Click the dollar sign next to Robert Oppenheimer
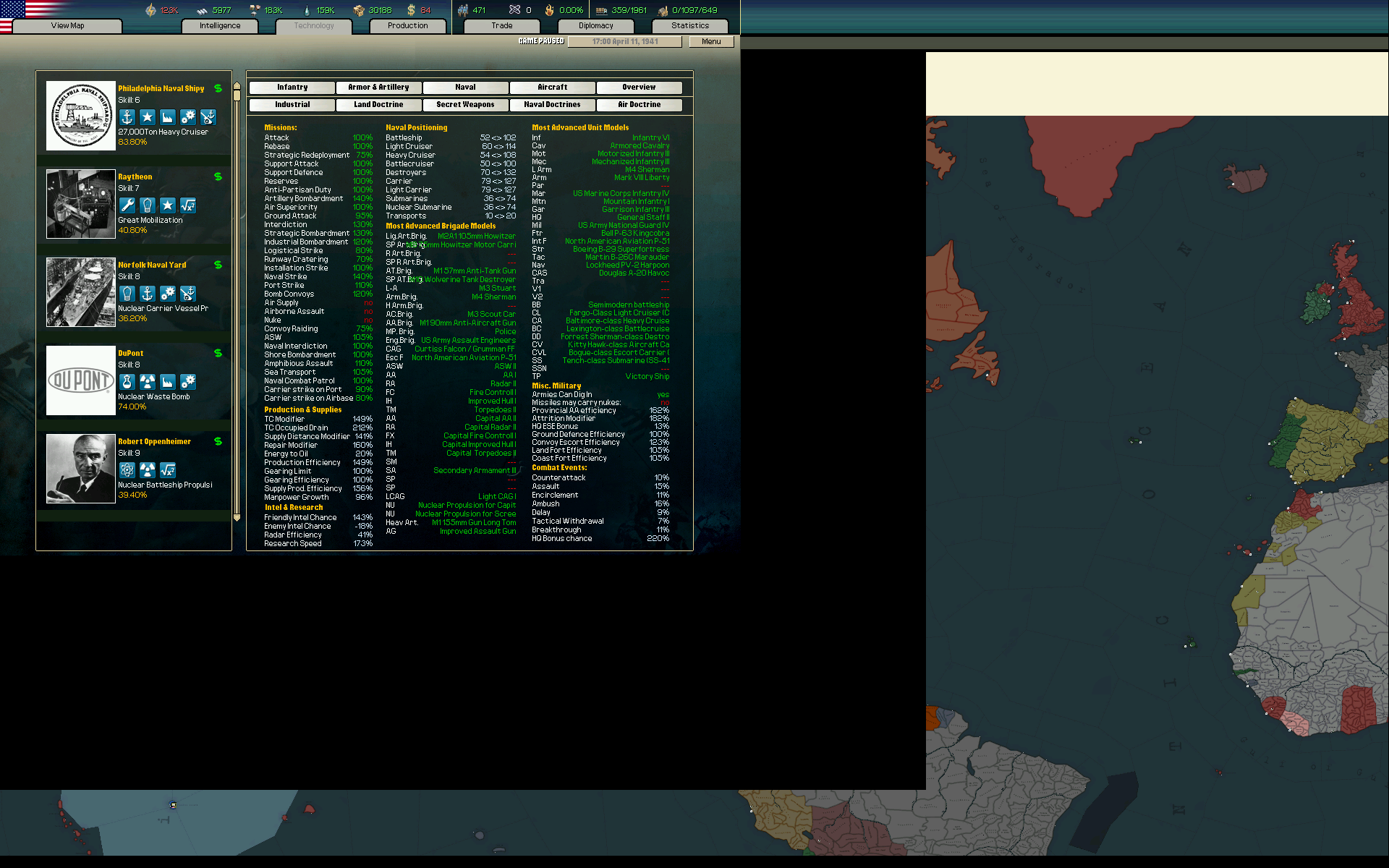Screen dimensions: 1389x868 tap(218, 441)
